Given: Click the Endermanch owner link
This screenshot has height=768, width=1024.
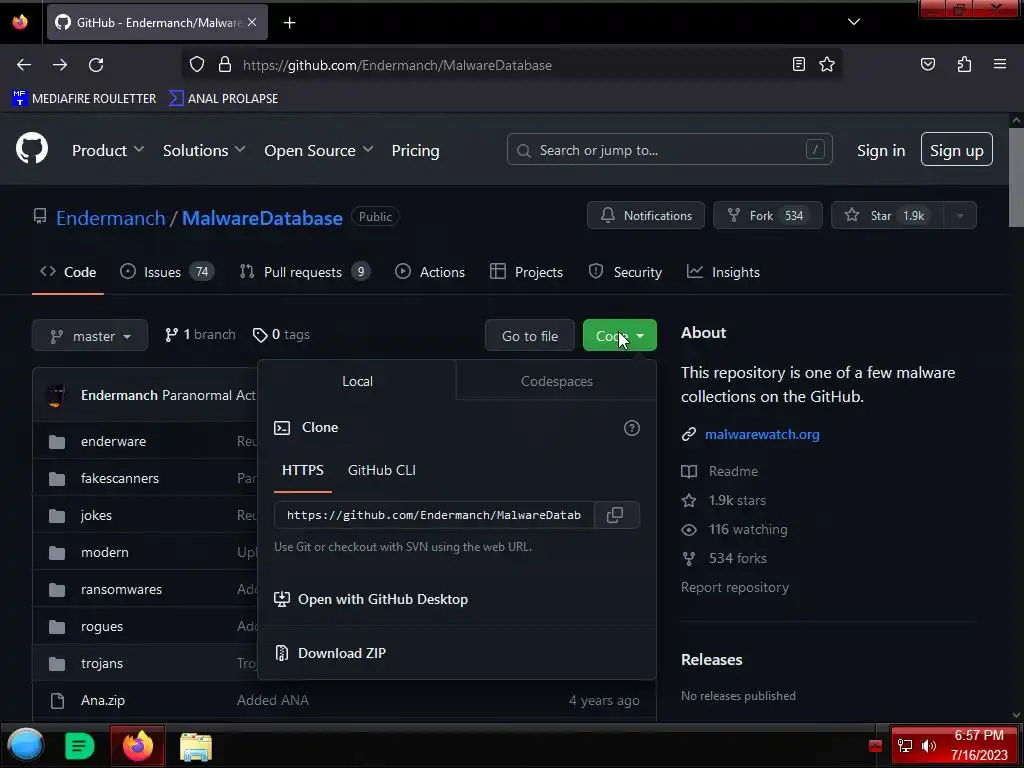Looking at the screenshot, I should (x=110, y=217).
